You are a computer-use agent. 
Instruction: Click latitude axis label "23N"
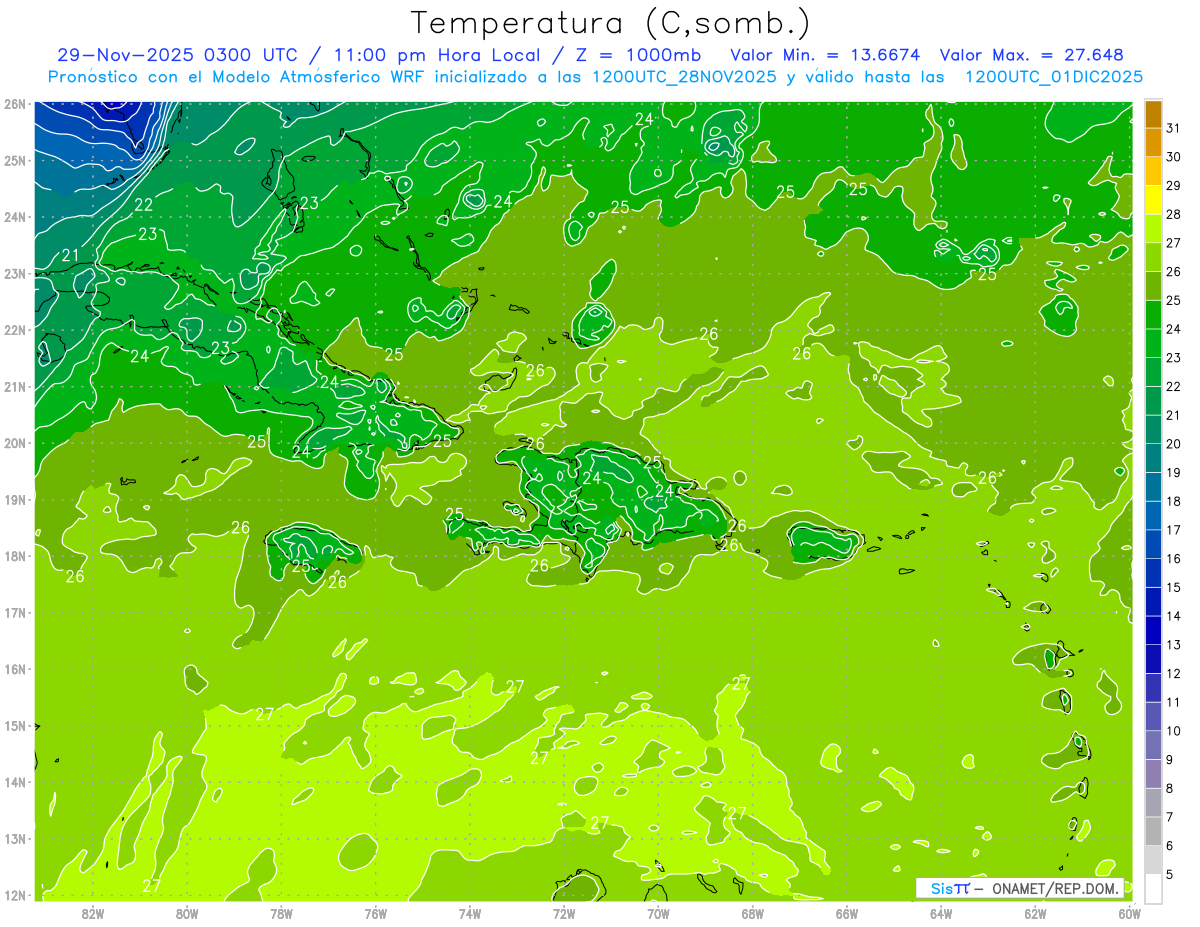click(x=14, y=274)
